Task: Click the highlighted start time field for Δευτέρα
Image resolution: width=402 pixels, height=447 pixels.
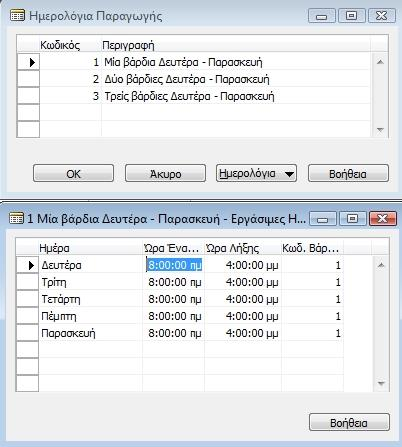Action: pos(174,265)
